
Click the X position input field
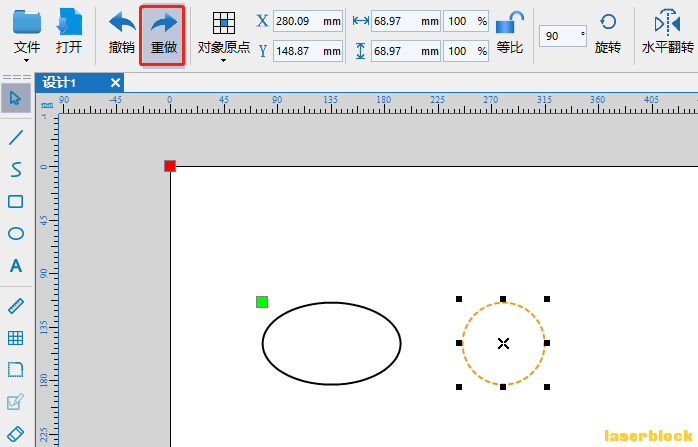coord(308,21)
